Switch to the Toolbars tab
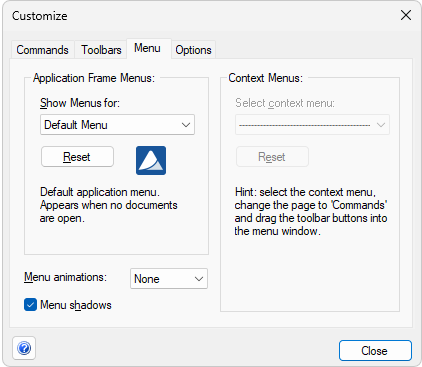The height and width of the screenshot is (367, 422). (x=101, y=50)
